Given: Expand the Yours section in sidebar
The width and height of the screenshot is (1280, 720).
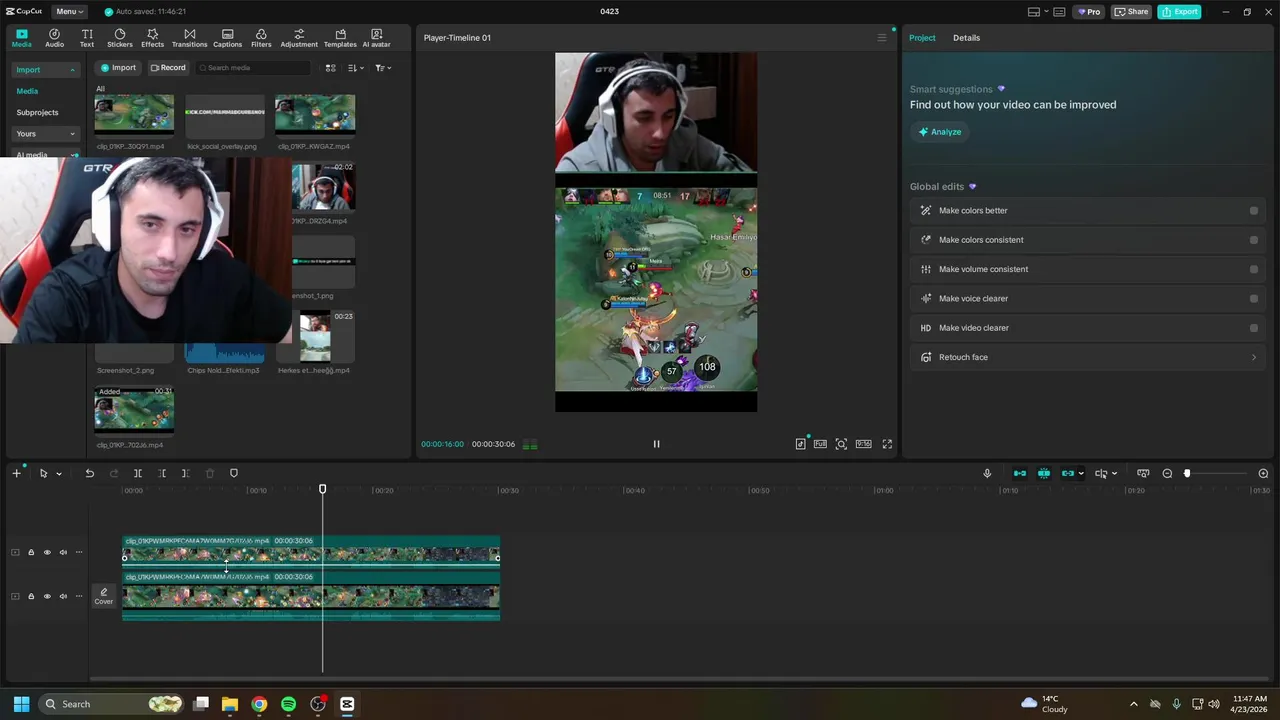Looking at the screenshot, I should pyautogui.click(x=72, y=134).
